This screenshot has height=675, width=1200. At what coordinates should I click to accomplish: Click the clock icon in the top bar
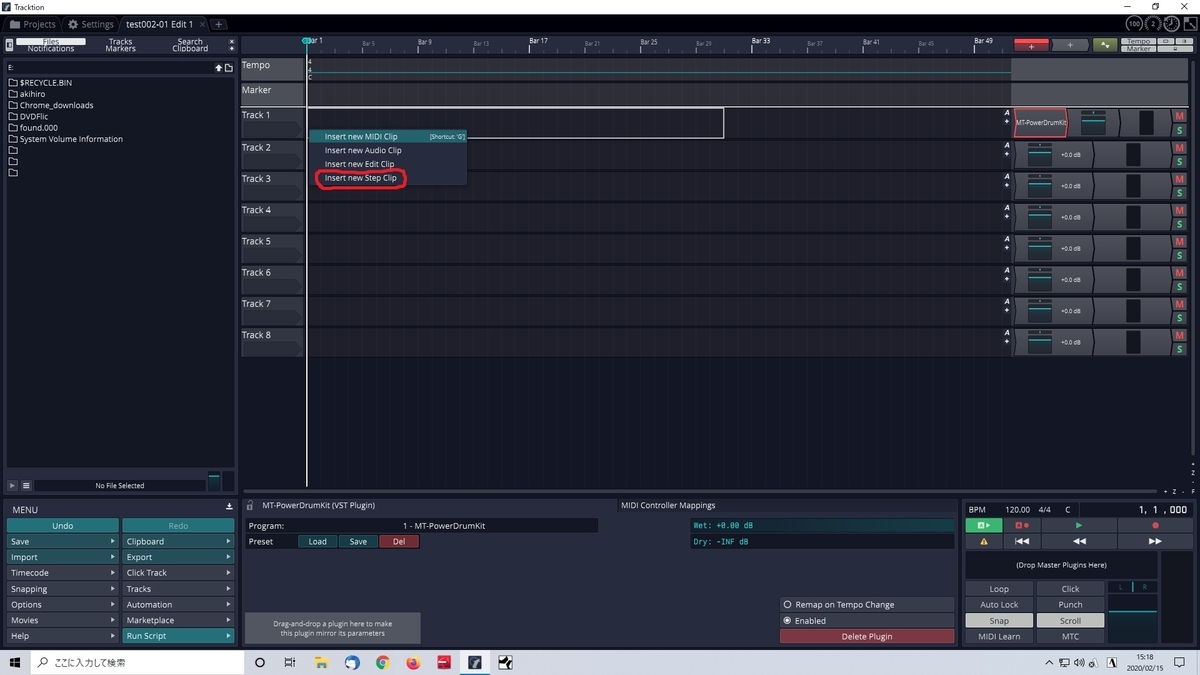tap(1171, 23)
